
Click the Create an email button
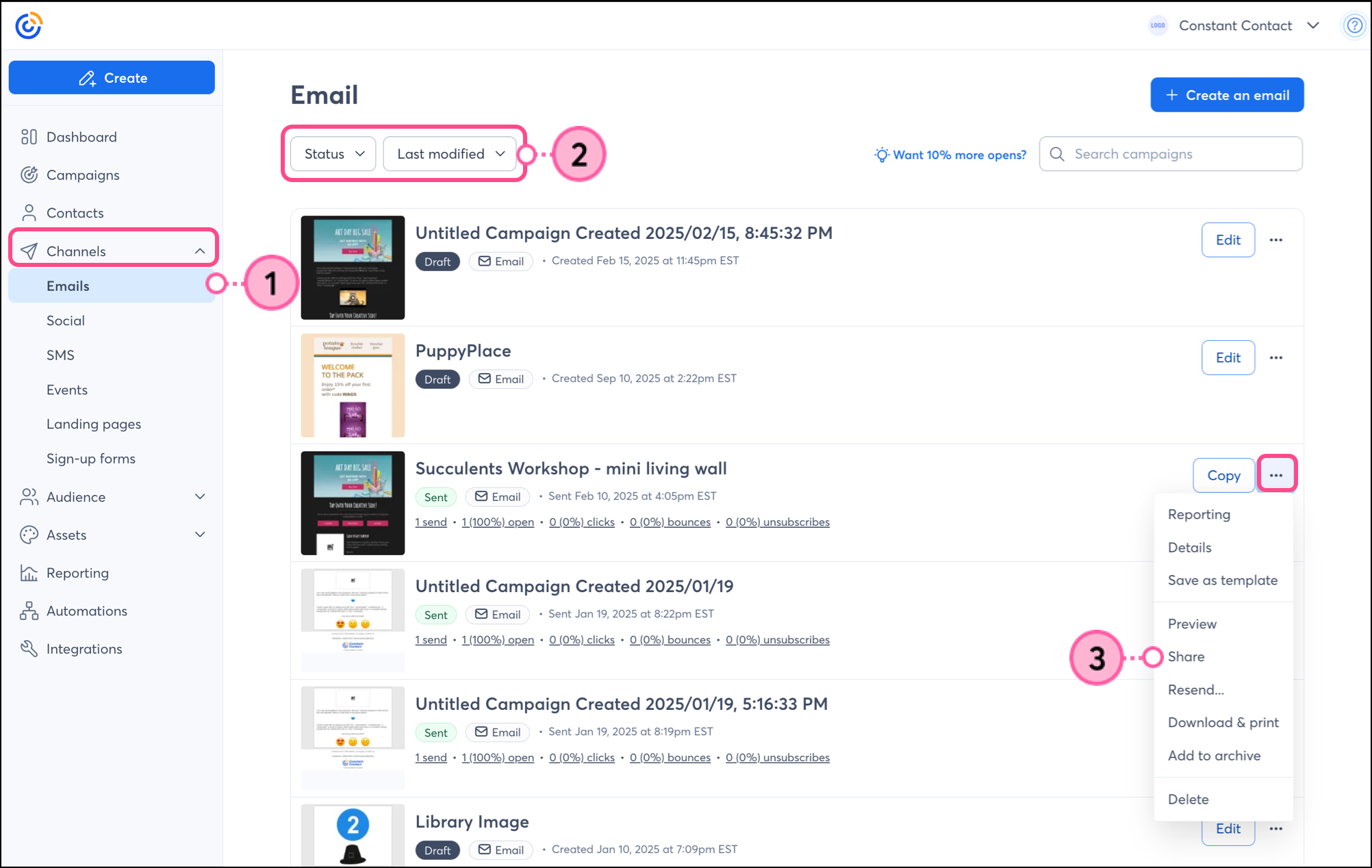coord(1226,95)
